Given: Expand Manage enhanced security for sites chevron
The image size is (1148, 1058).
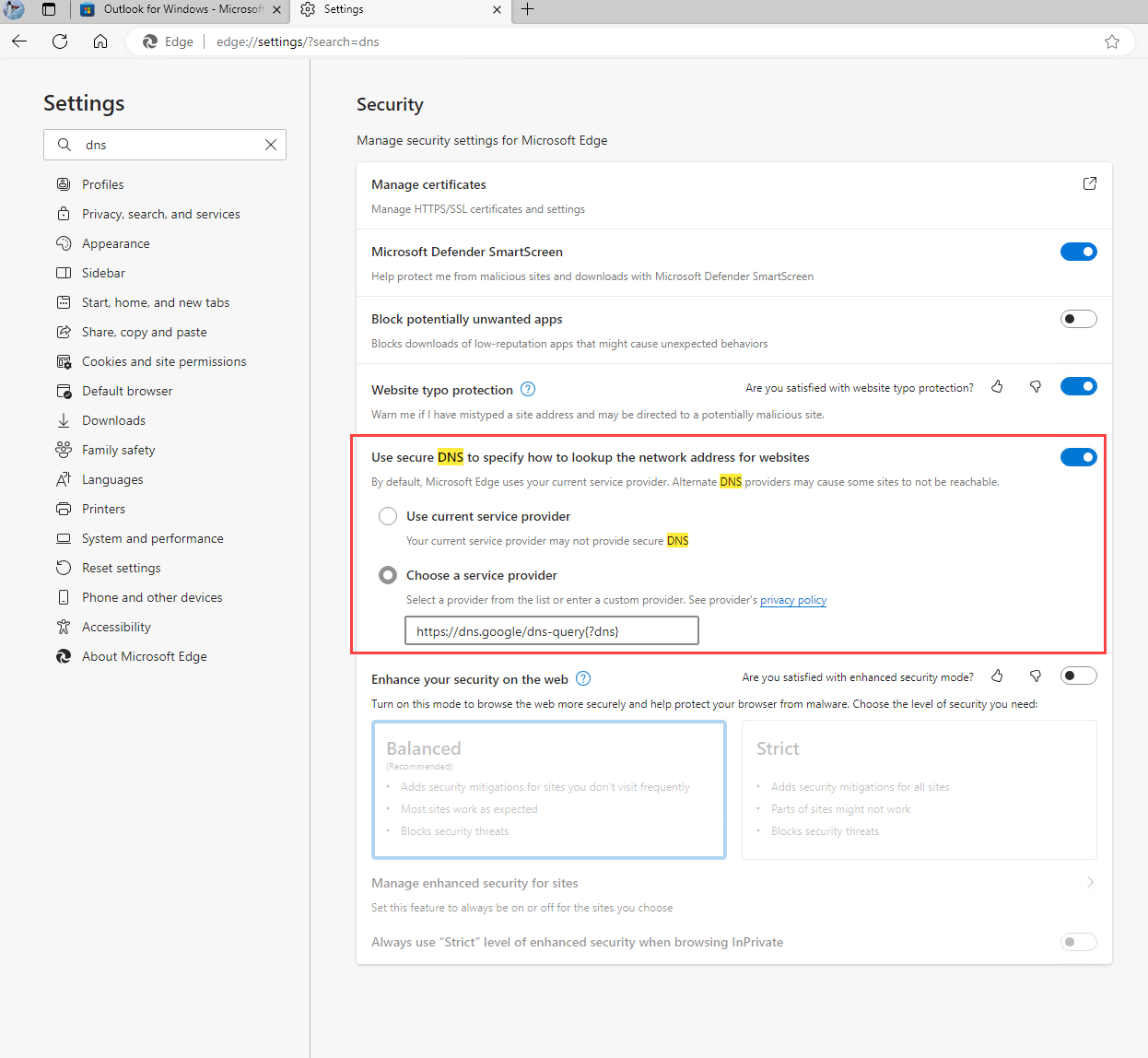Looking at the screenshot, I should pyautogui.click(x=1090, y=882).
